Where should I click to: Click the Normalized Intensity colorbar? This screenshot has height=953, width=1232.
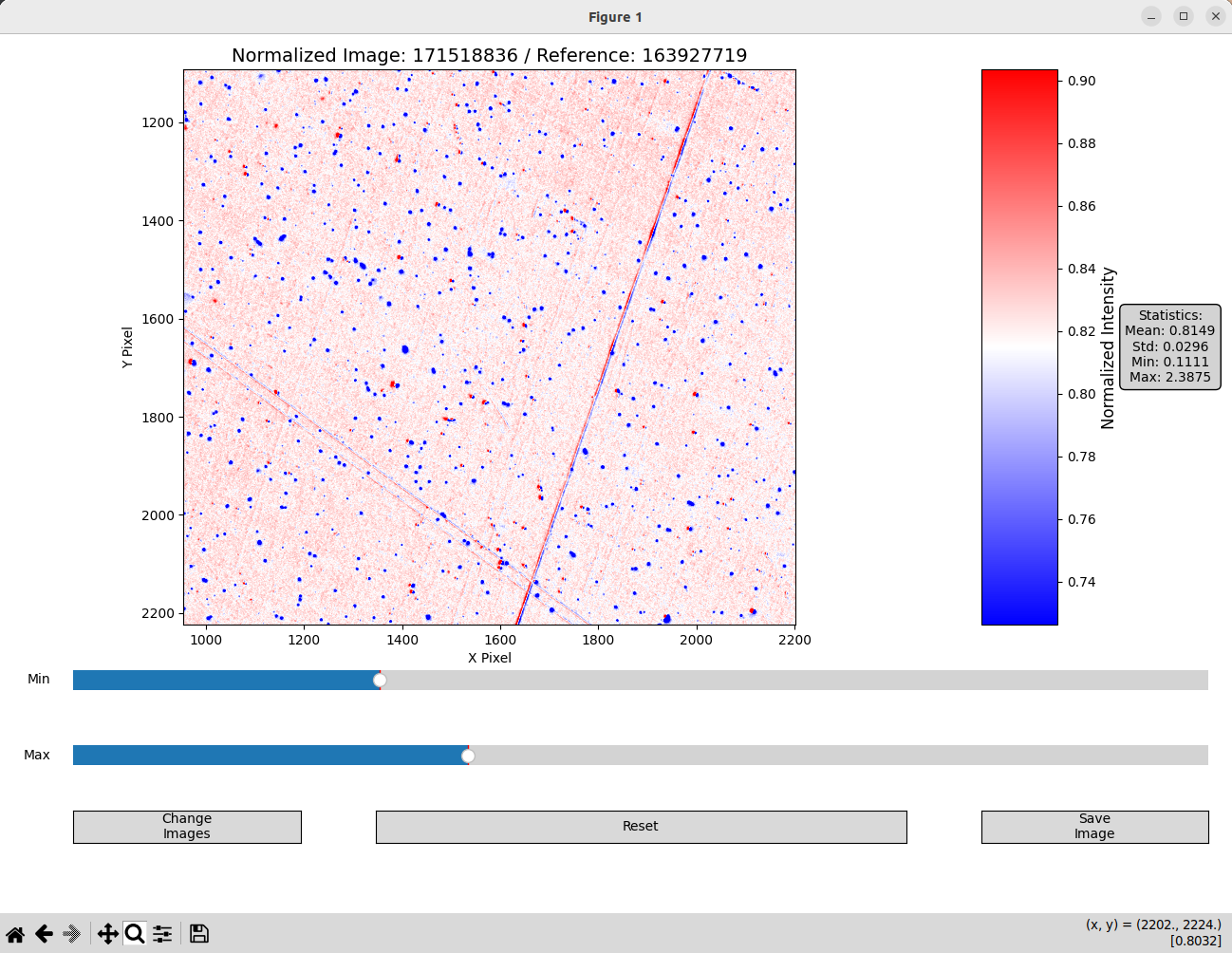point(1018,346)
